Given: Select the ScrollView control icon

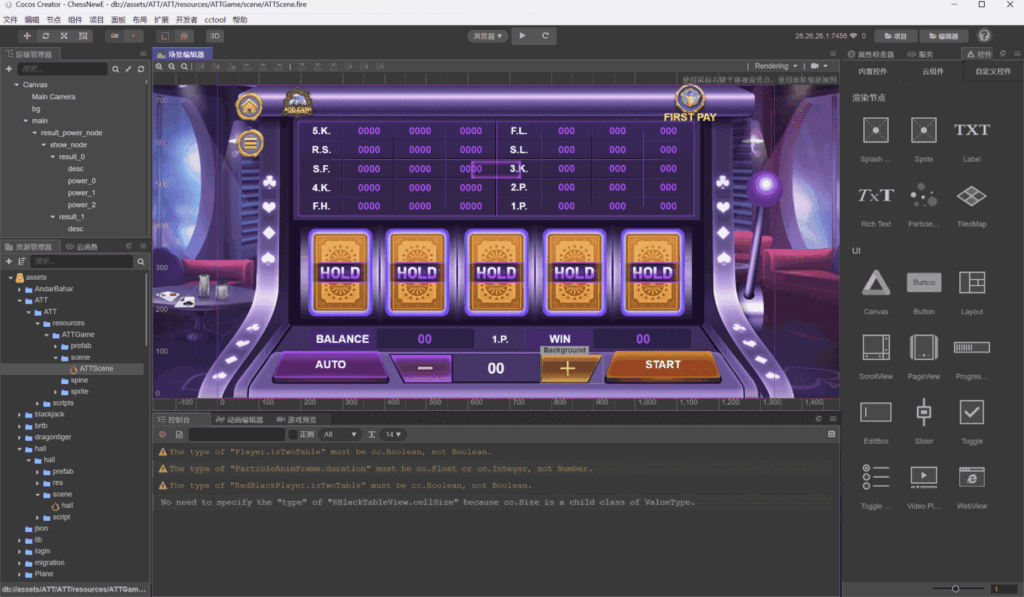Looking at the screenshot, I should [875, 345].
